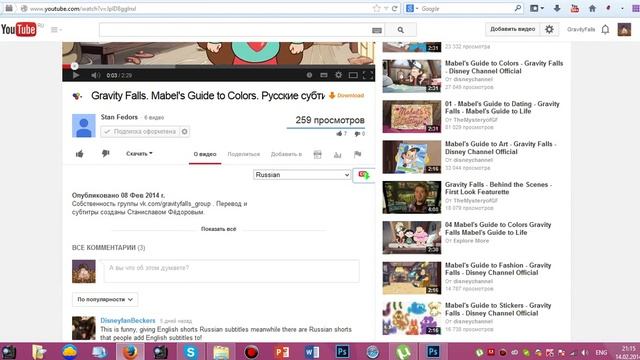
Task: Open Skype from the taskbar
Action: click(191, 352)
